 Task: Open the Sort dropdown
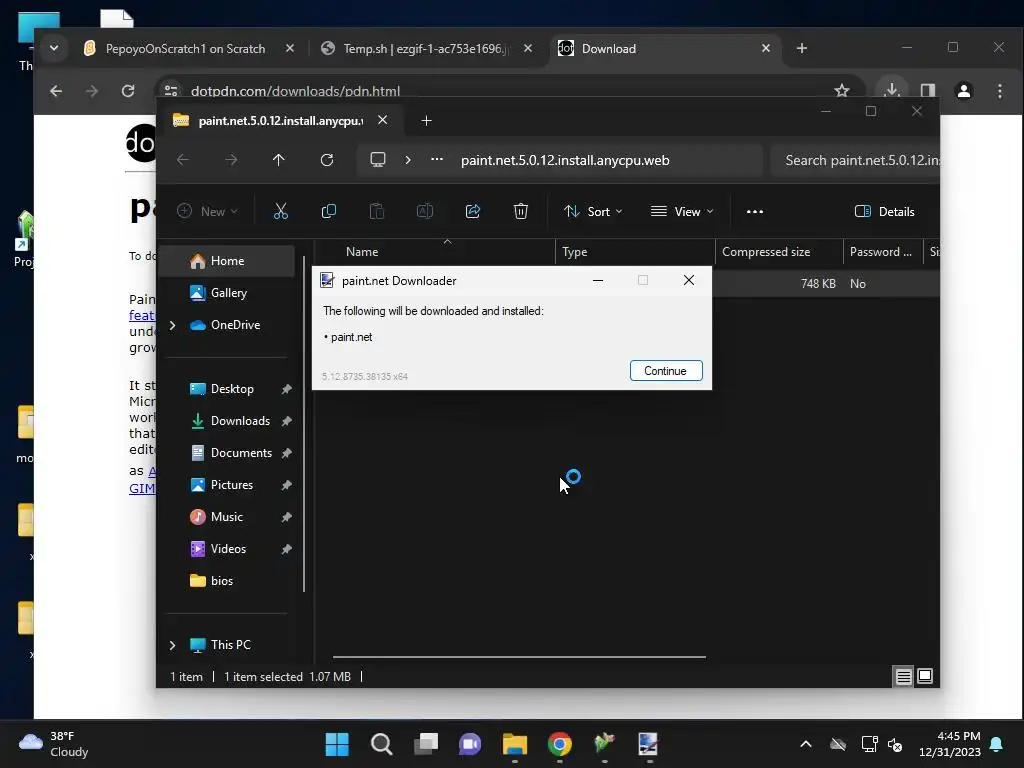point(593,211)
